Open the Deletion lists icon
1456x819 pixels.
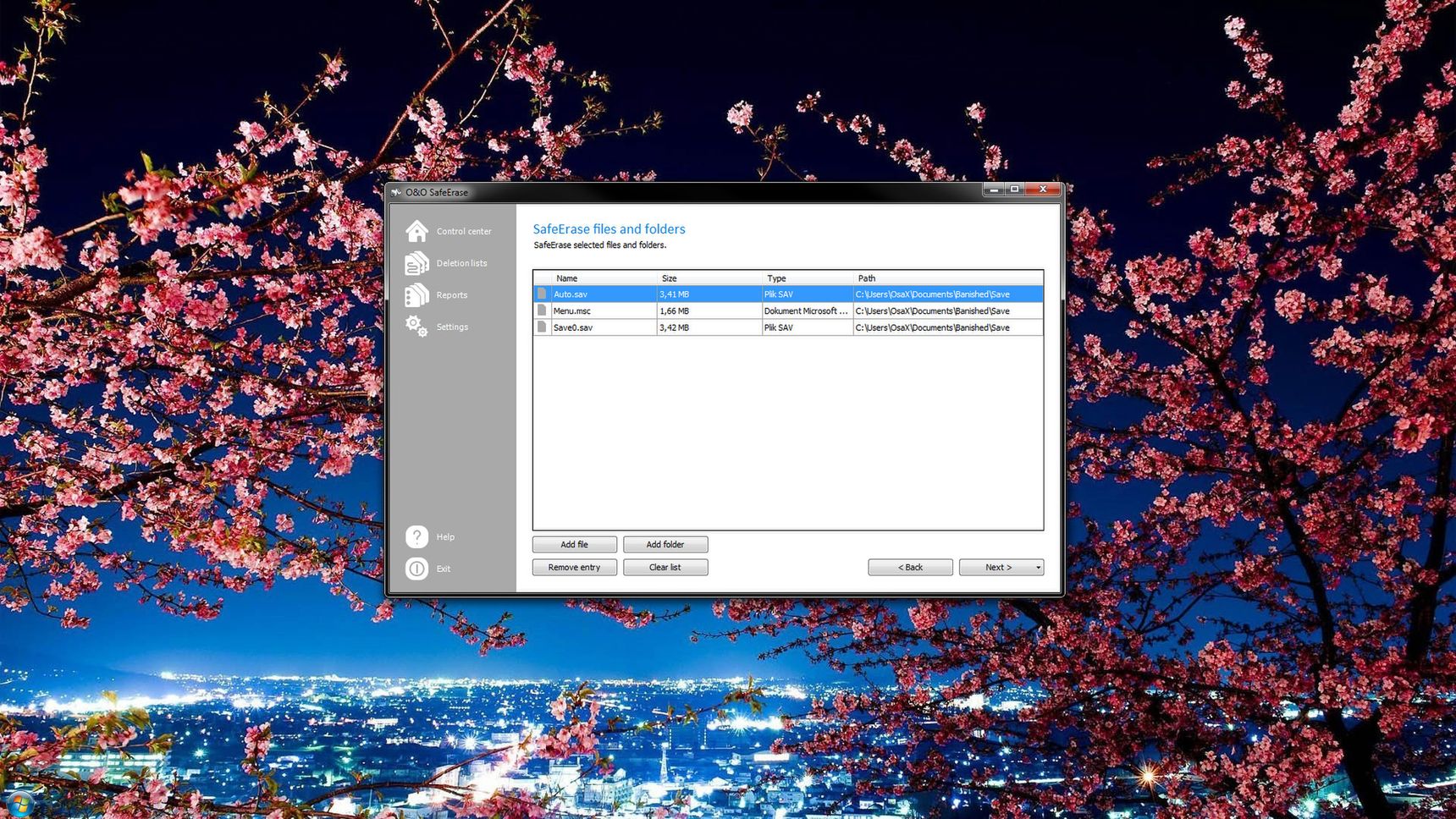coord(416,263)
